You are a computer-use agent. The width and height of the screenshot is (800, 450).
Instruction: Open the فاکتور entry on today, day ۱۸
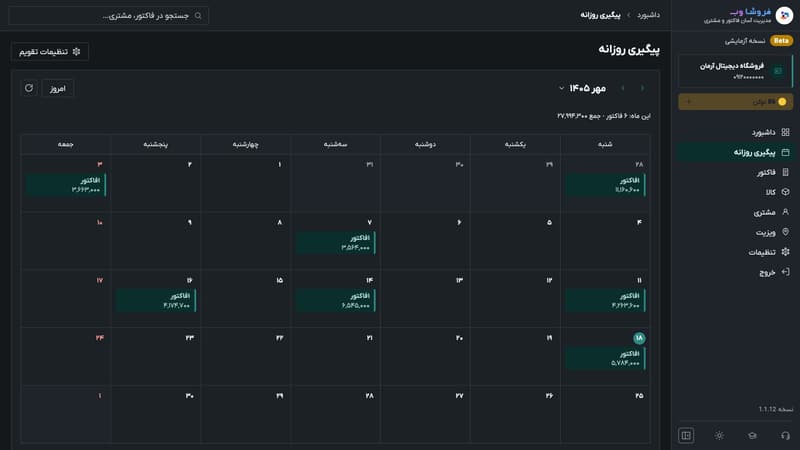point(605,358)
